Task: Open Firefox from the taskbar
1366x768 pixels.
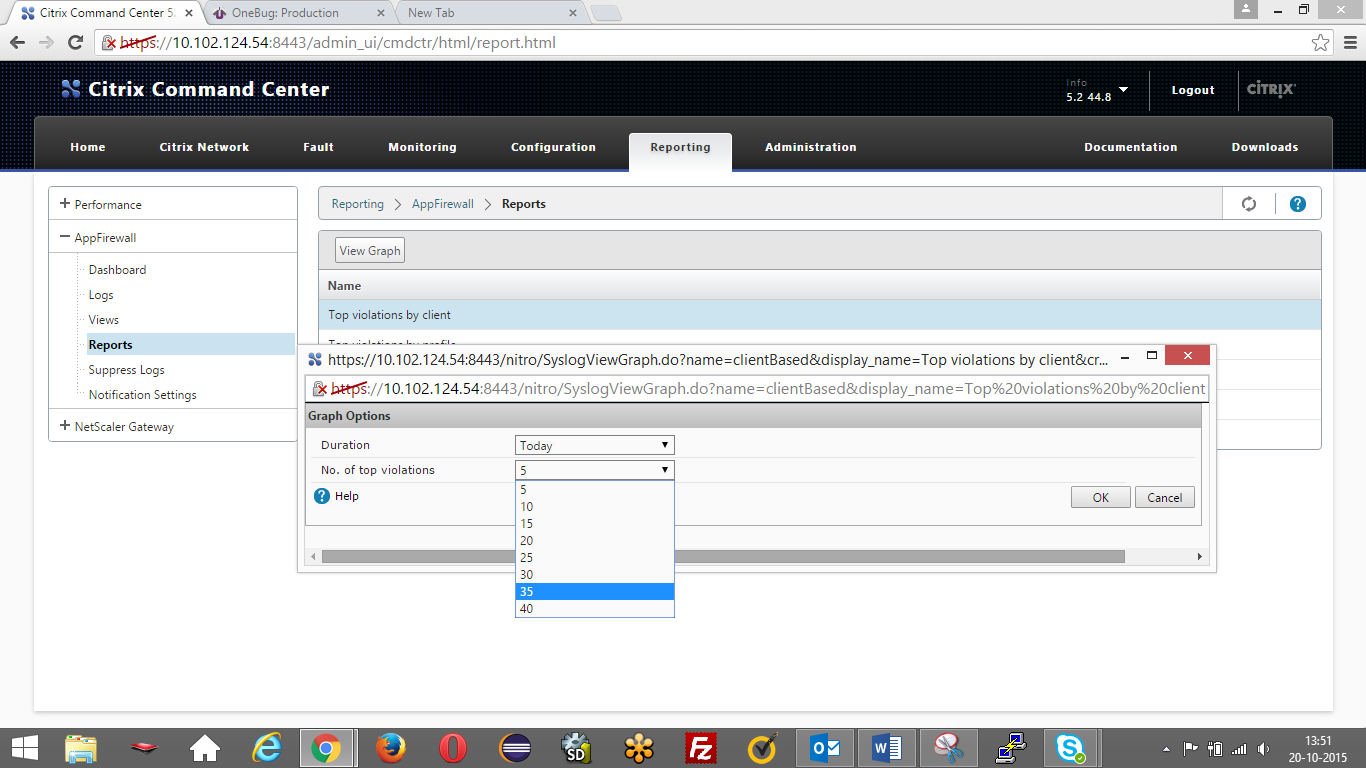Action: [x=390, y=748]
